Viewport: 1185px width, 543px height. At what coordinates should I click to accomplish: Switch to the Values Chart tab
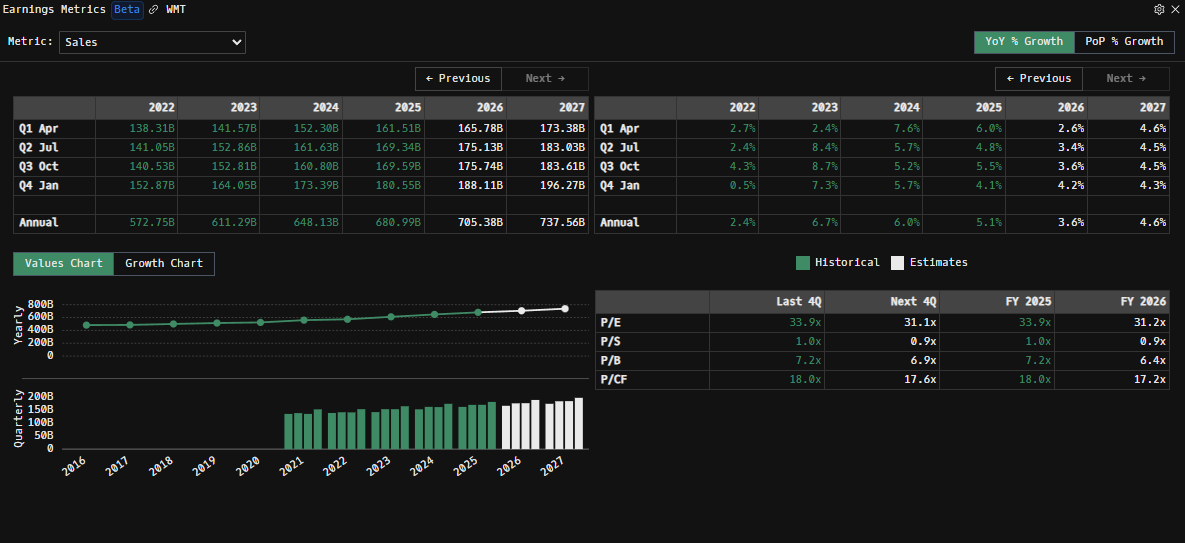[x=63, y=264]
